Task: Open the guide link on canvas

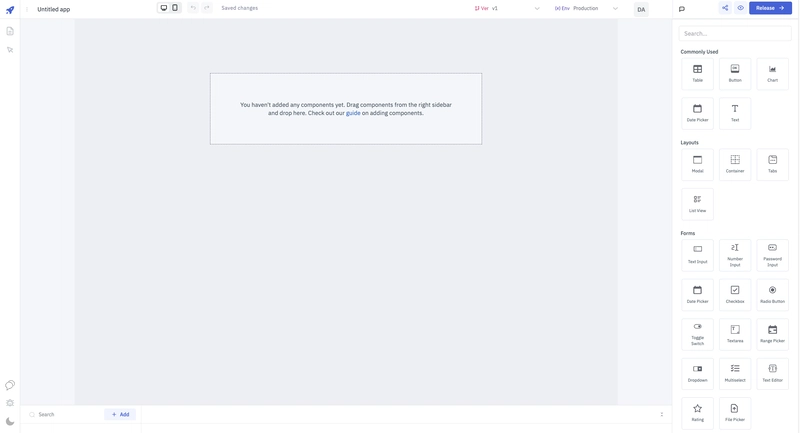Action: [353, 113]
